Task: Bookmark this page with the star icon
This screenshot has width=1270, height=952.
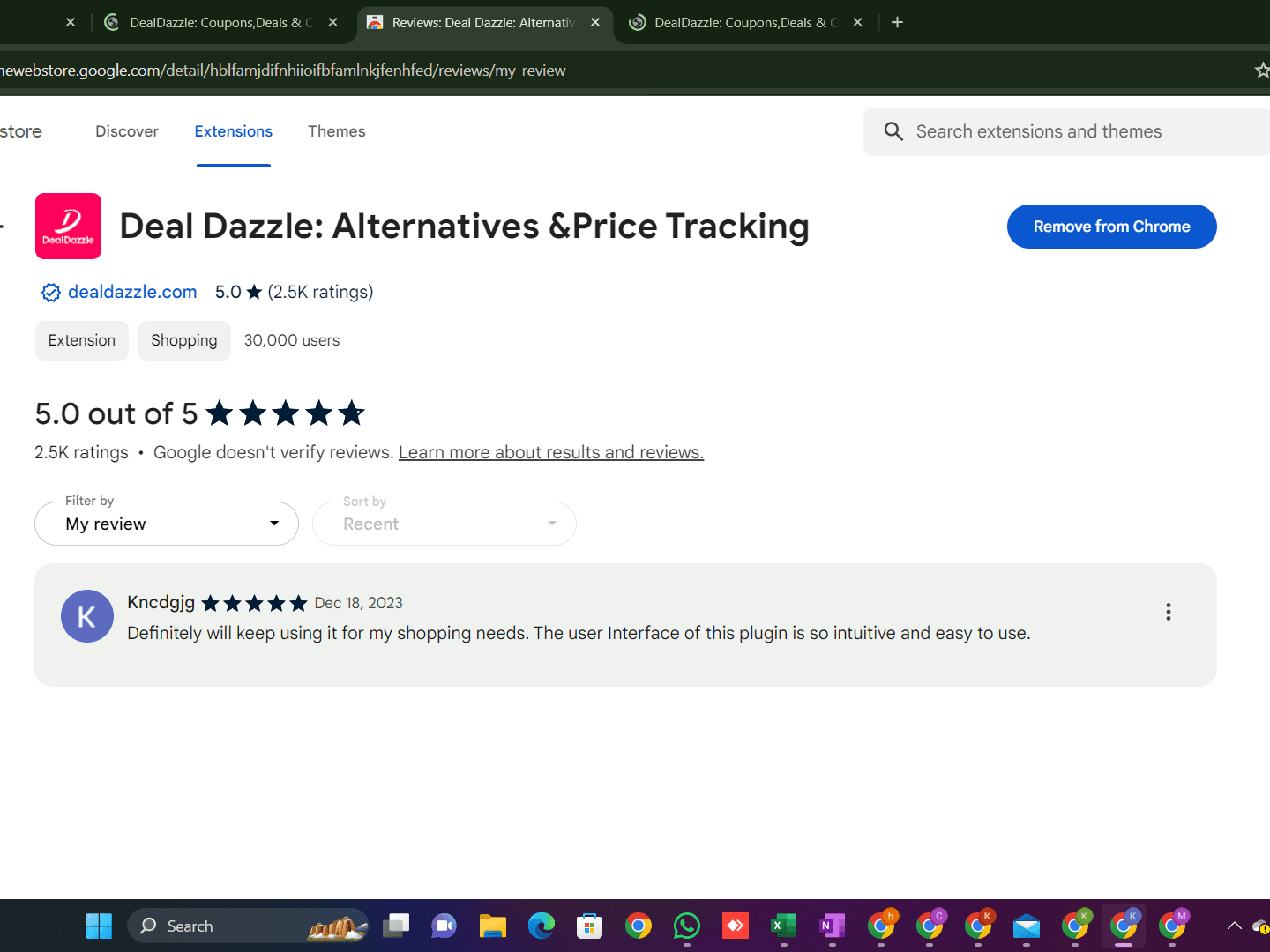Action: [1262, 70]
